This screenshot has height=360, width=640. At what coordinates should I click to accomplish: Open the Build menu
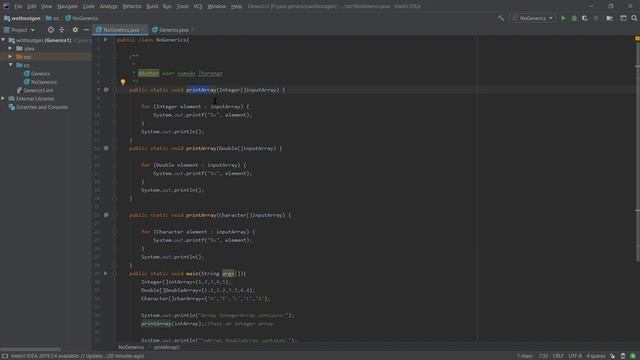[152, 6]
